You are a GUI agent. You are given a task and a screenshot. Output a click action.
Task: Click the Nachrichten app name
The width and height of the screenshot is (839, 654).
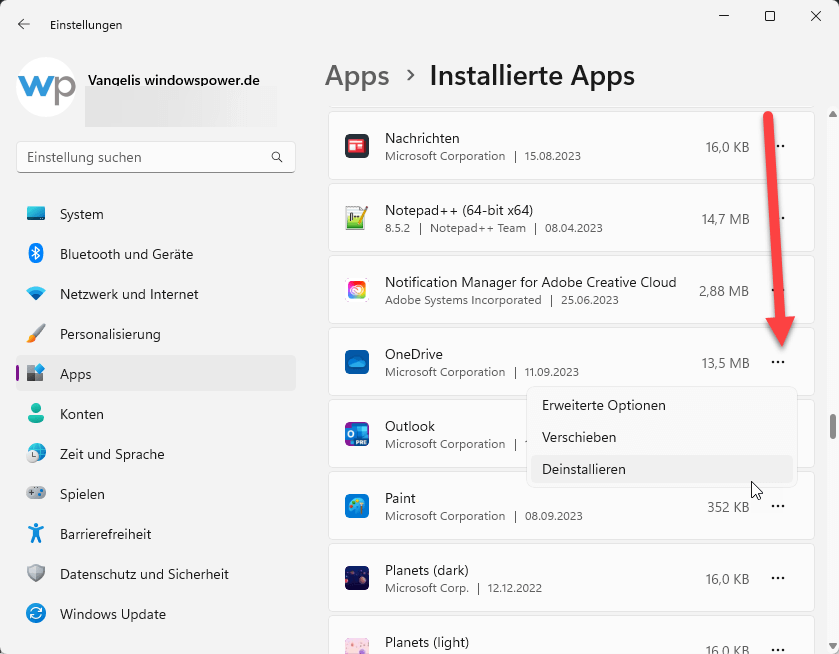422,138
